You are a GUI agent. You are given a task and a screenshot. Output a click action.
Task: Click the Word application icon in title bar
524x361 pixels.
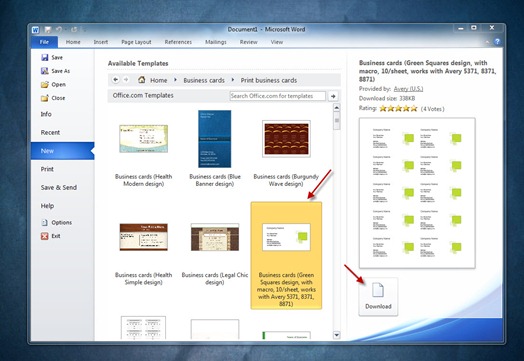coord(36,30)
